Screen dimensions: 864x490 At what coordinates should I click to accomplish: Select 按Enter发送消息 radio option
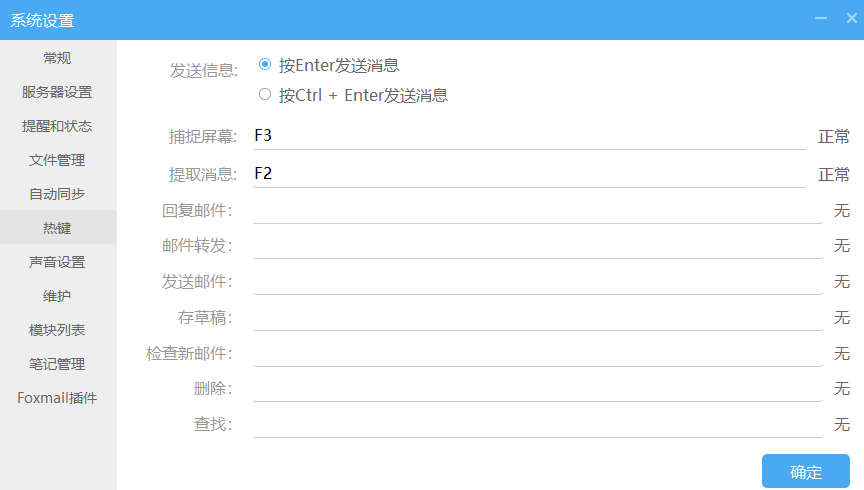click(x=265, y=65)
